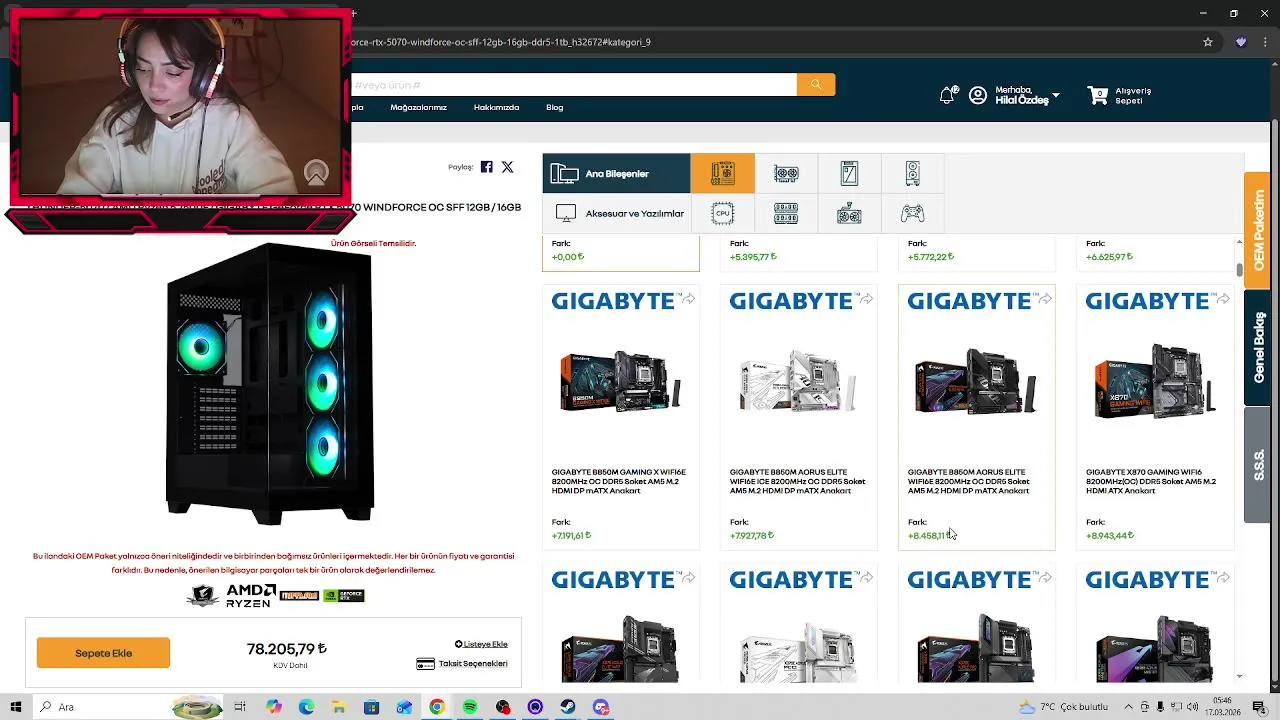The height and width of the screenshot is (720, 1280).
Task: Open Taksit Seçenekleri link
Action: point(462,664)
